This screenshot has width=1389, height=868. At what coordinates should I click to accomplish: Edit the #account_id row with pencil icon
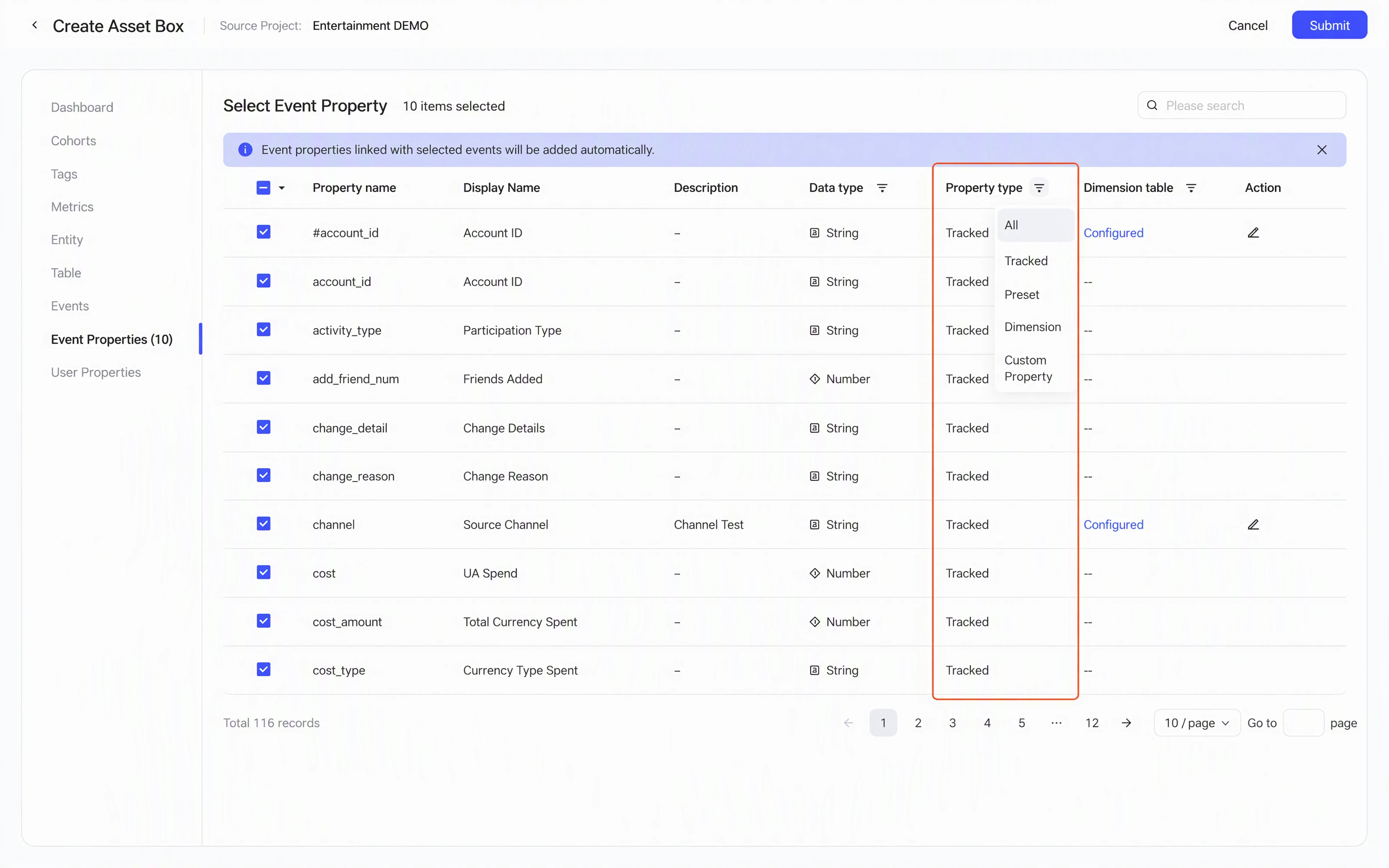(x=1253, y=233)
